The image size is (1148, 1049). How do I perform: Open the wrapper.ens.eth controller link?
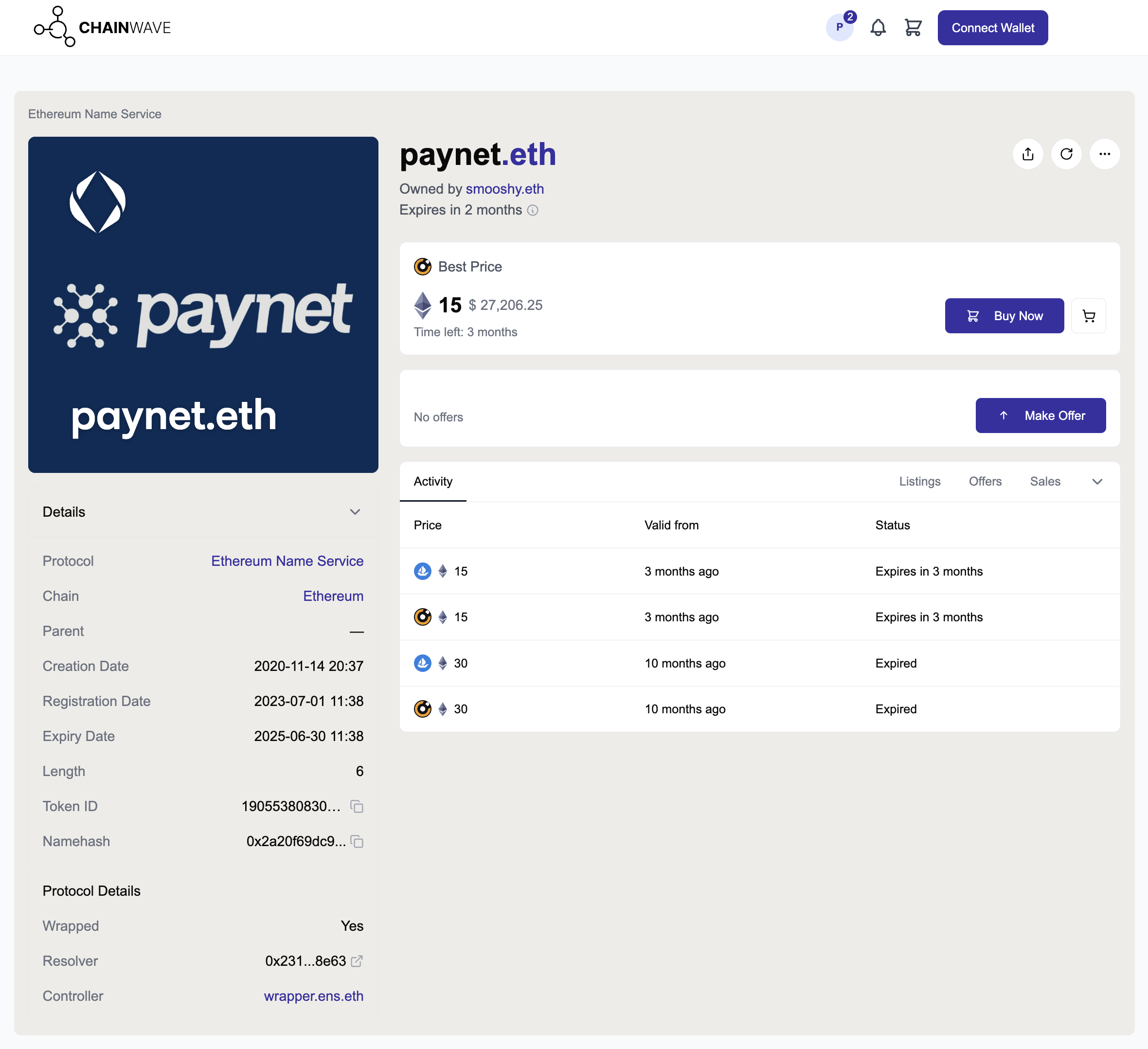tap(314, 996)
